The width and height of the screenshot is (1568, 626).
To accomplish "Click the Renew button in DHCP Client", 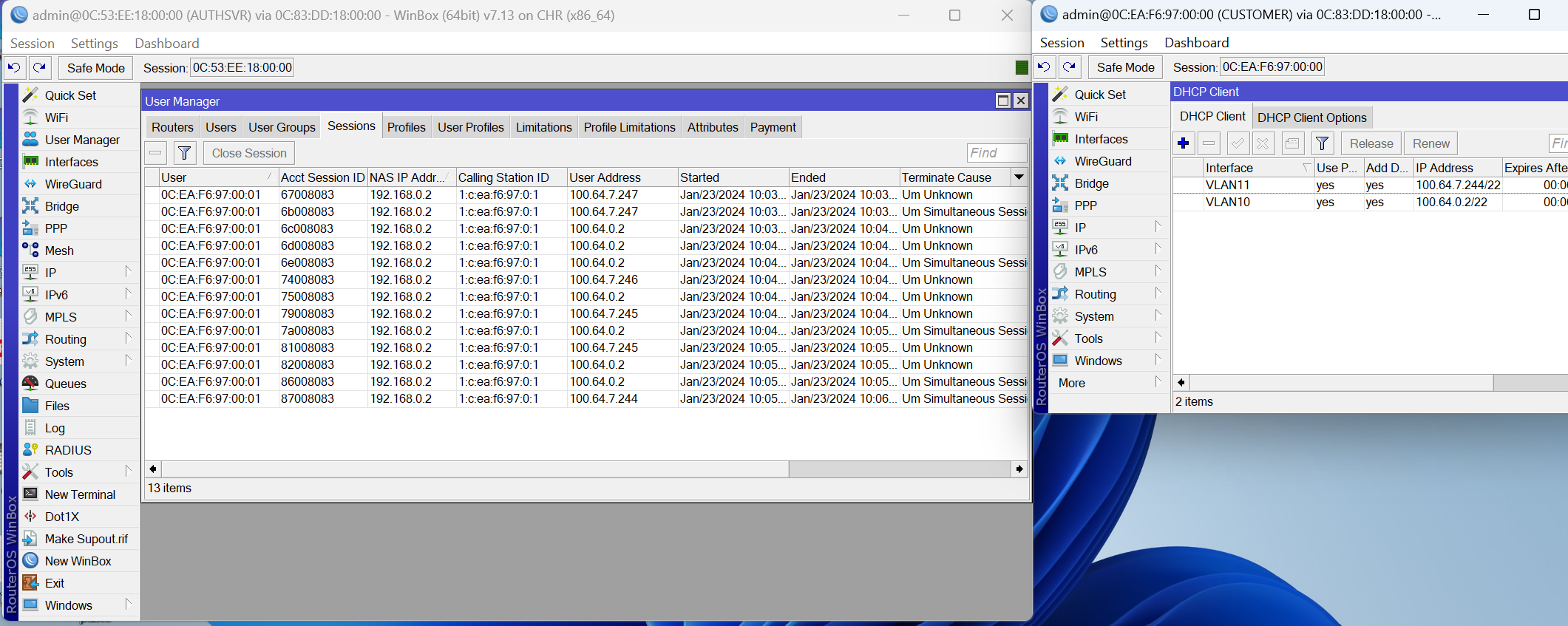I will 1431,143.
